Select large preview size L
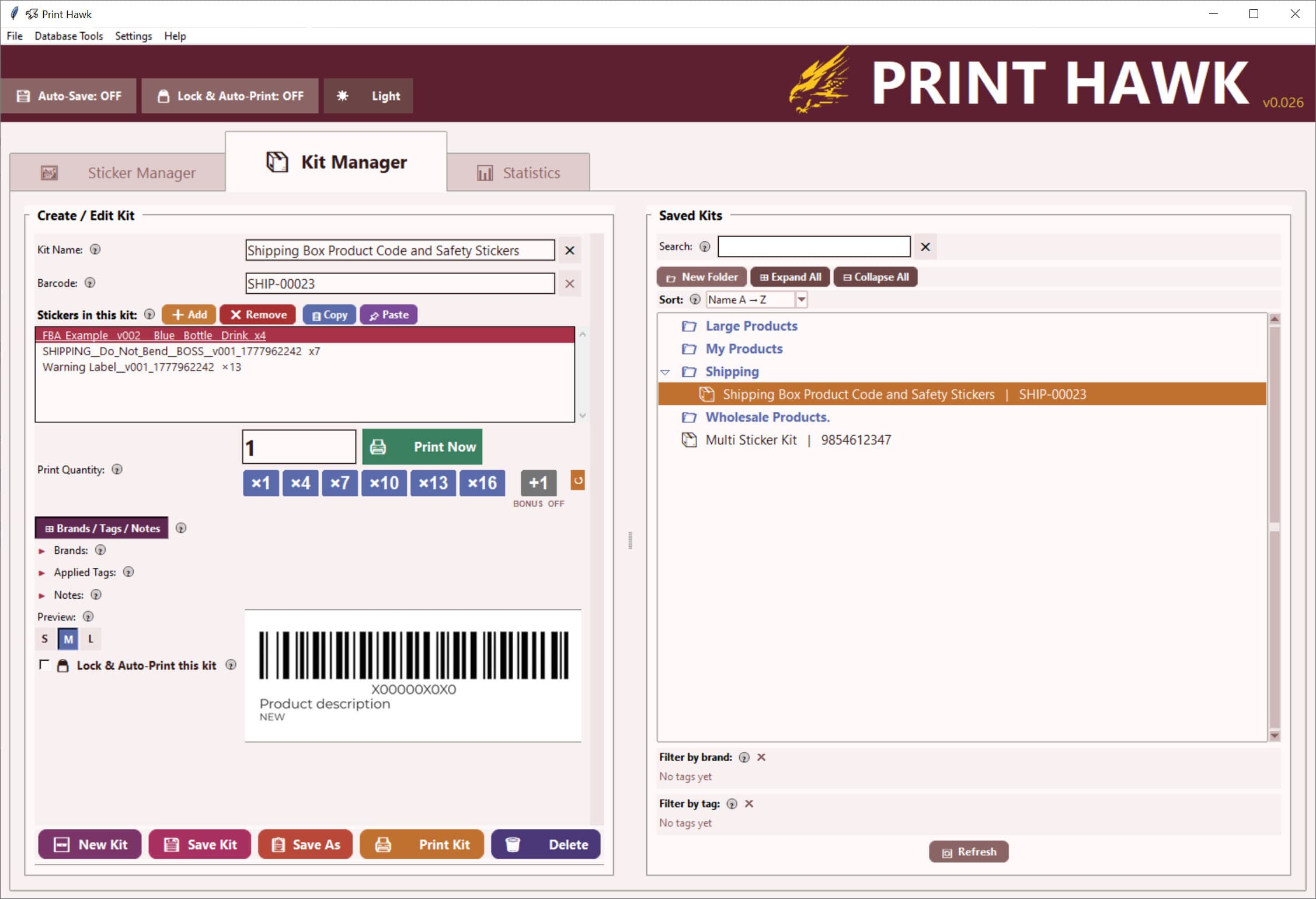This screenshot has width=1316, height=899. tap(90, 638)
